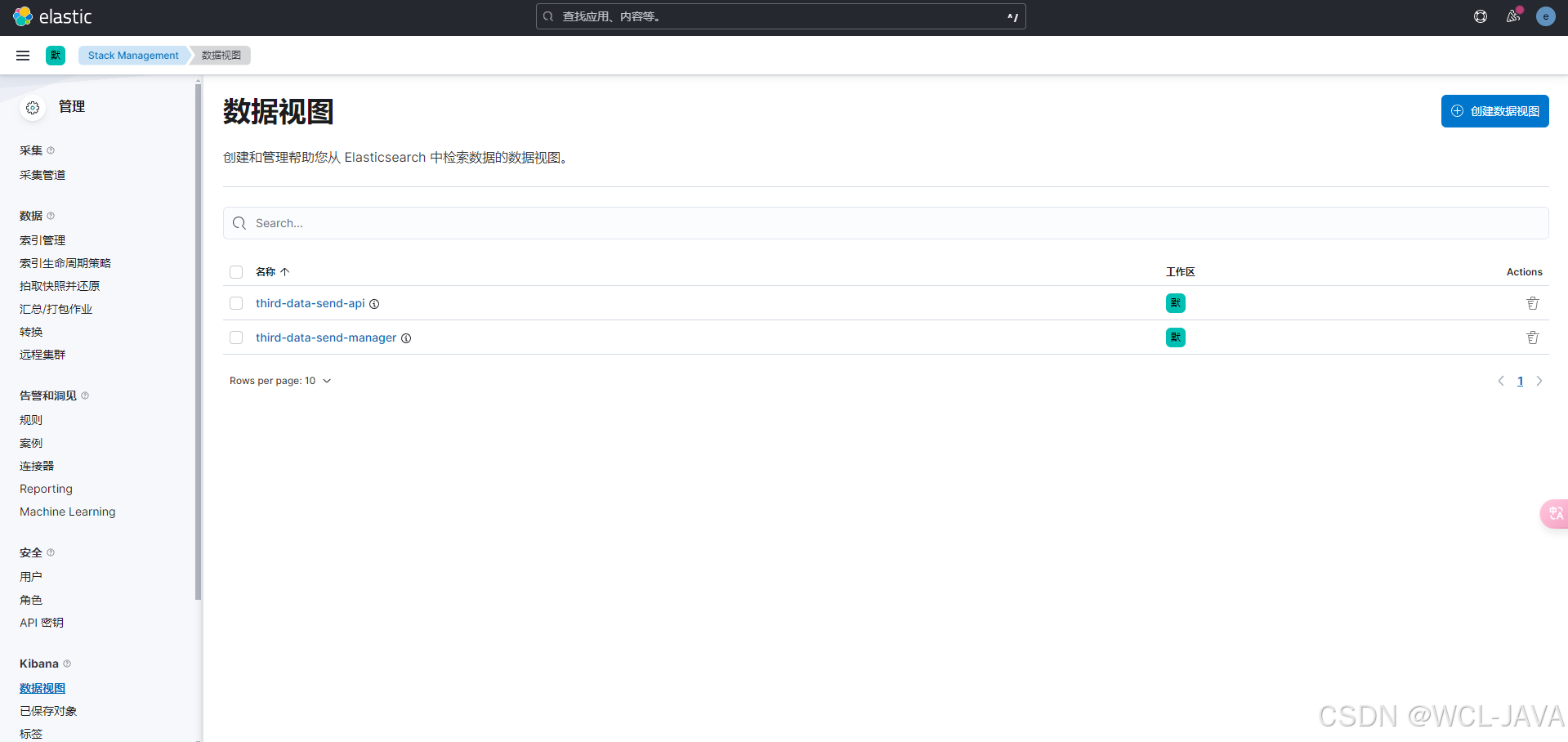1568x742 pixels.
Task: Open 汇总/打包作业 in sidebar
Action: click(56, 309)
